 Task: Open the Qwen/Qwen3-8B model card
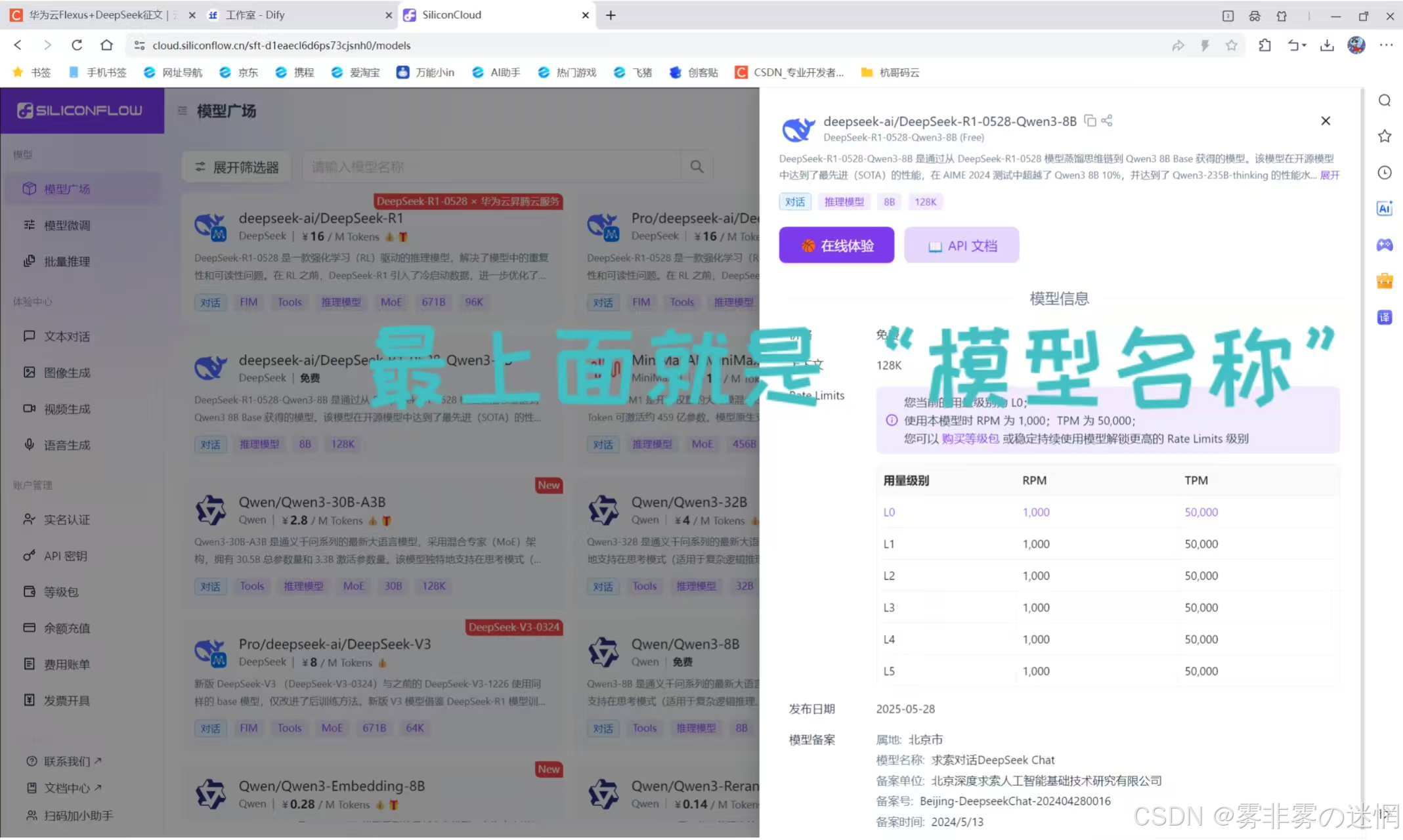tap(668, 684)
